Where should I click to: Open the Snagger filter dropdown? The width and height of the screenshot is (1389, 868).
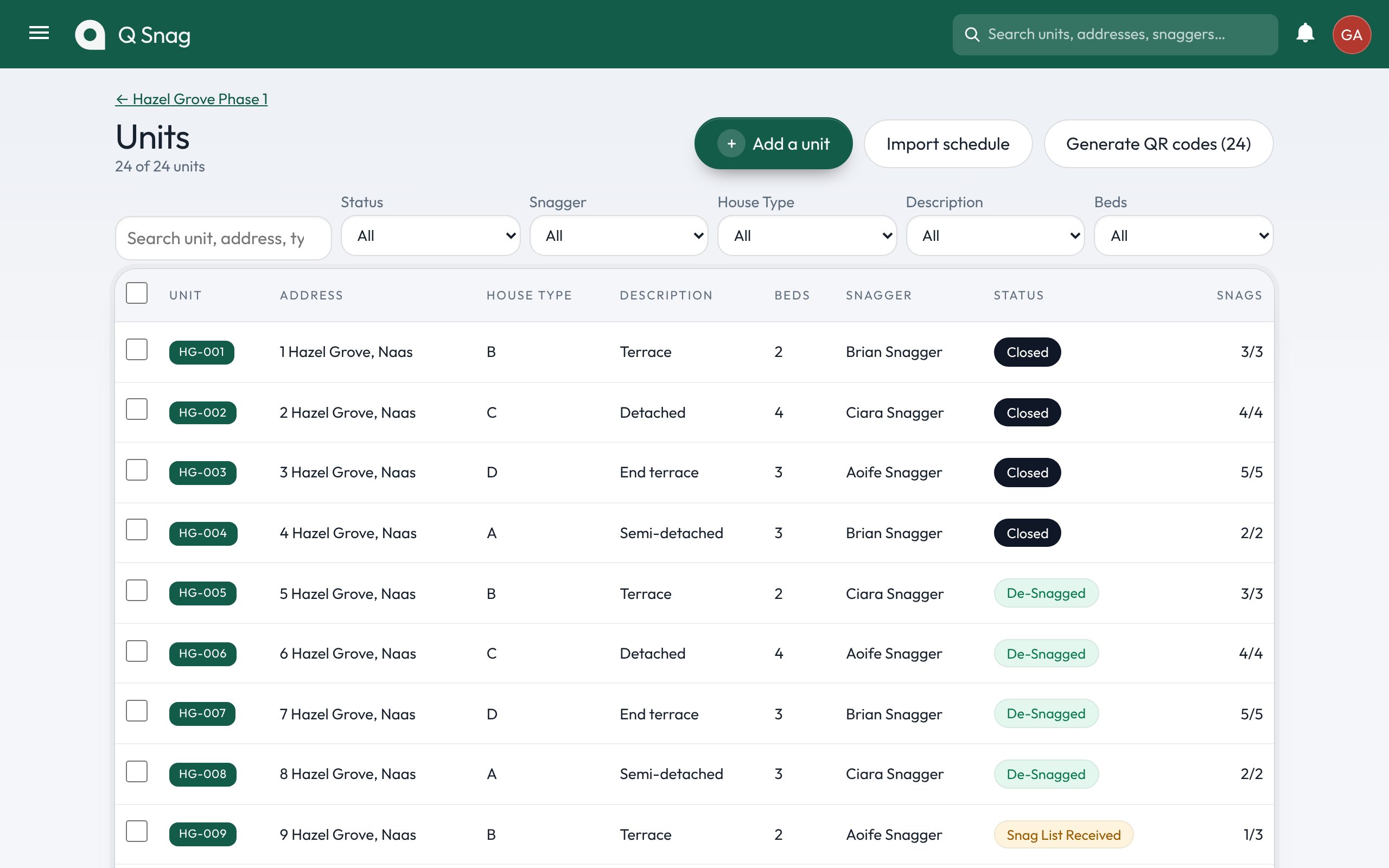619,235
